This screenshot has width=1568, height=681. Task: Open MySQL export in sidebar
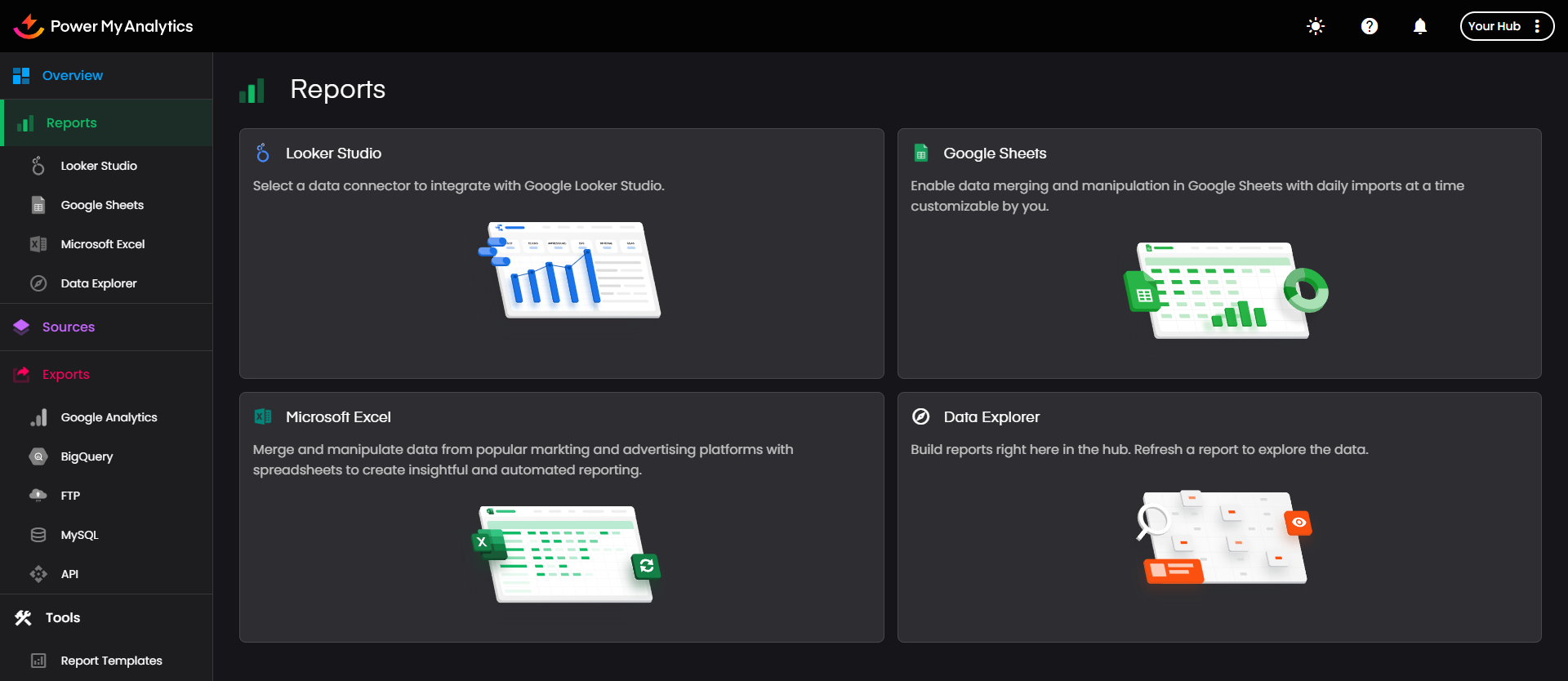pos(79,535)
